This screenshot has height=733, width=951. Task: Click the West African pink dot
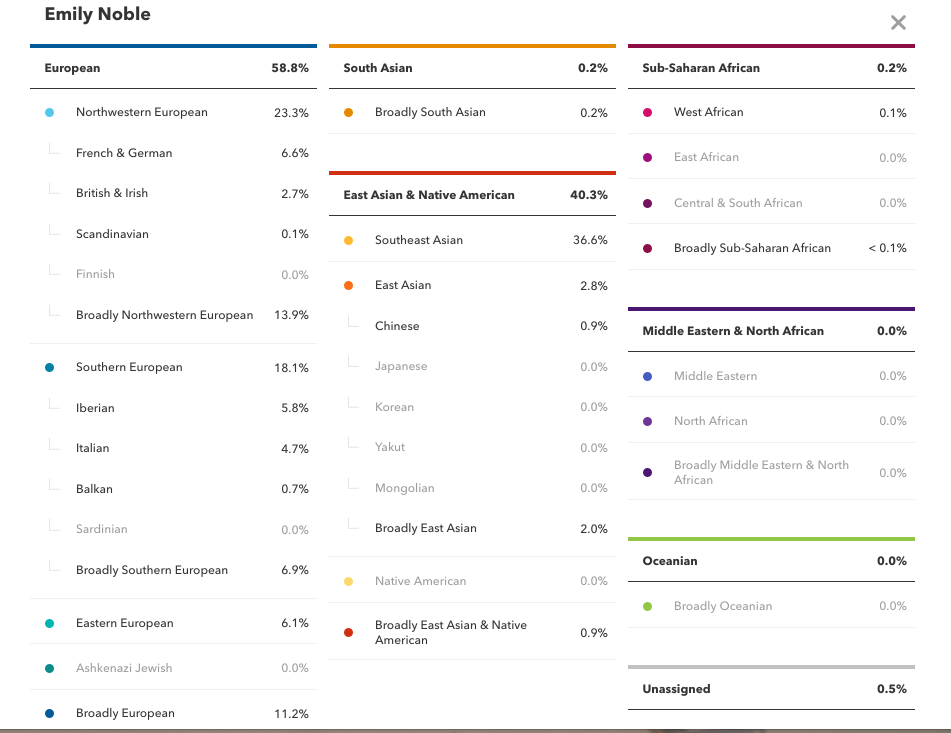[x=648, y=113]
